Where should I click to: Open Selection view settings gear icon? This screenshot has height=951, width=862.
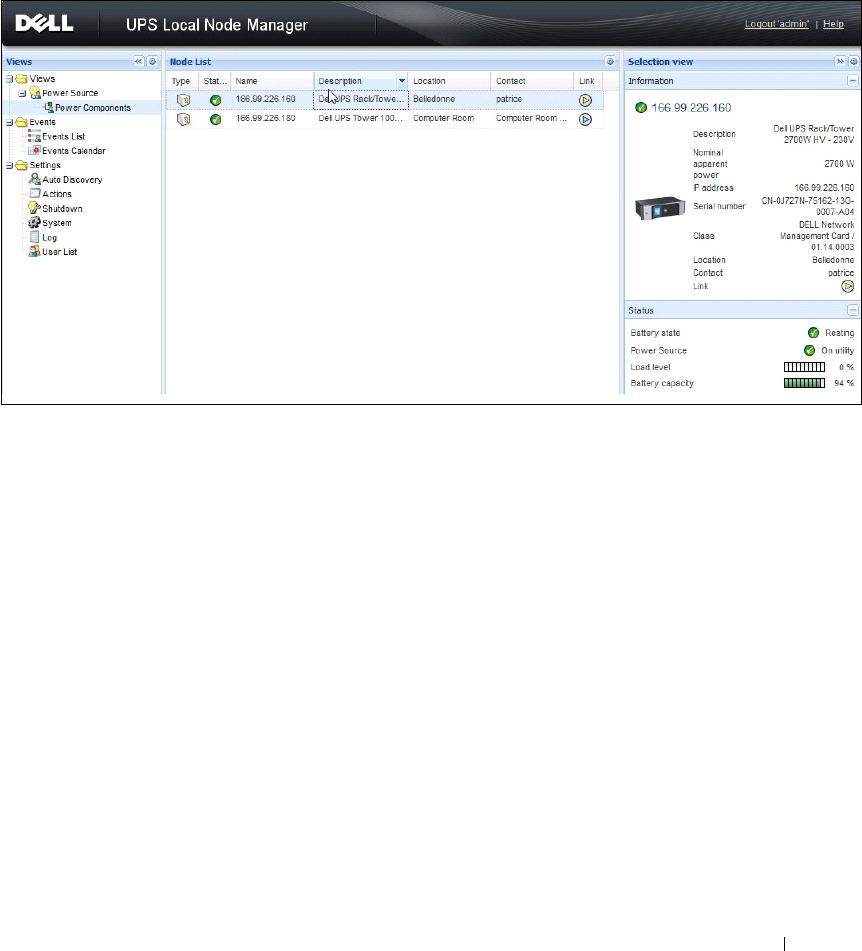pos(853,61)
